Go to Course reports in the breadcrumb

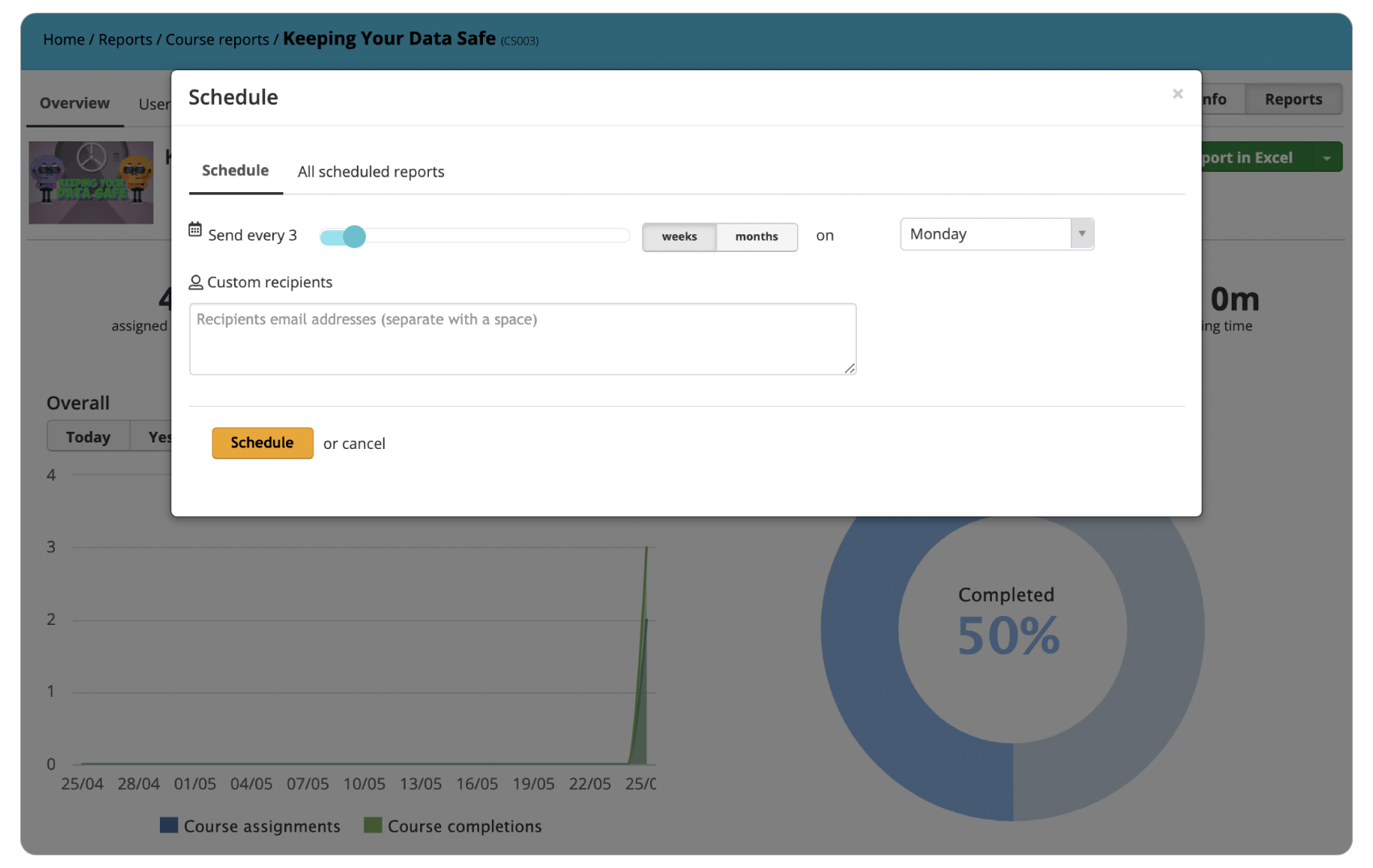[x=217, y=40]
